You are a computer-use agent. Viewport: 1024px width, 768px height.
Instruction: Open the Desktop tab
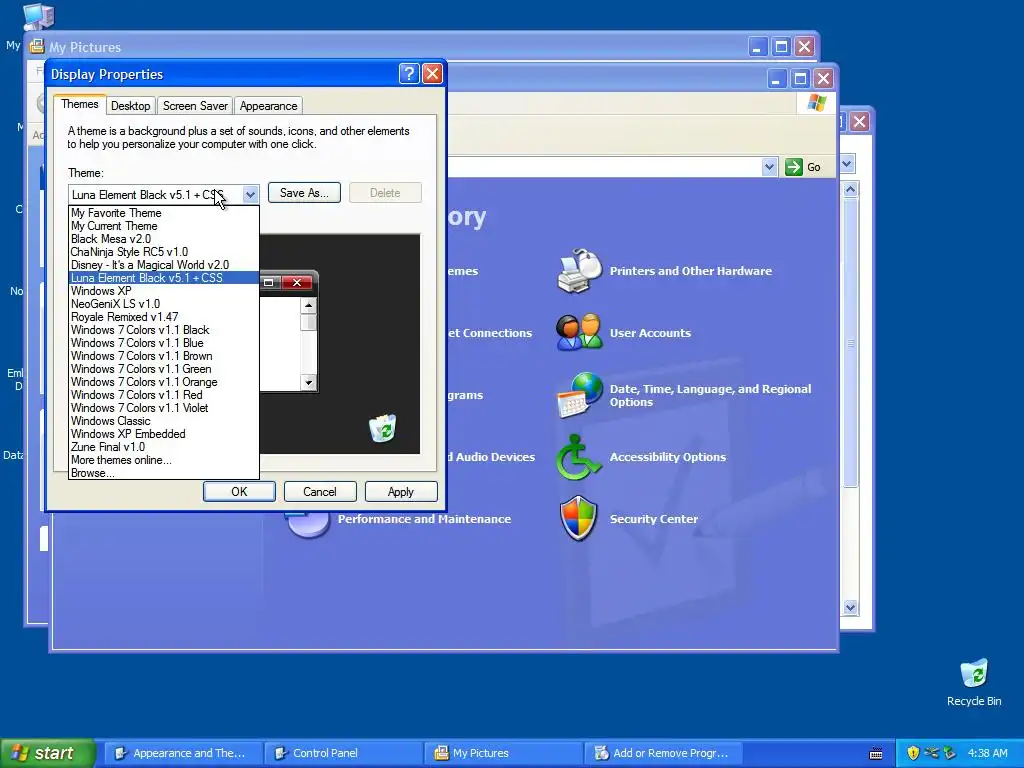pos(131,106)
